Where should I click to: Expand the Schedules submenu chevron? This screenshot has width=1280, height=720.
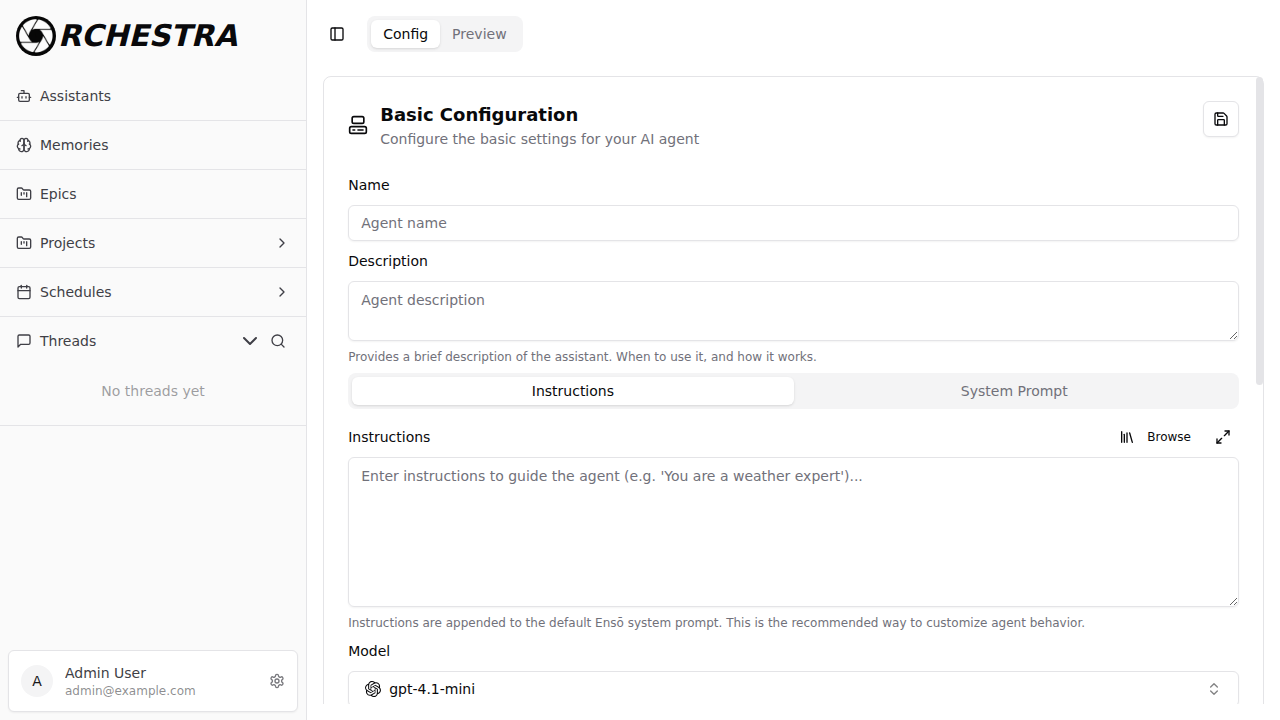282,292
